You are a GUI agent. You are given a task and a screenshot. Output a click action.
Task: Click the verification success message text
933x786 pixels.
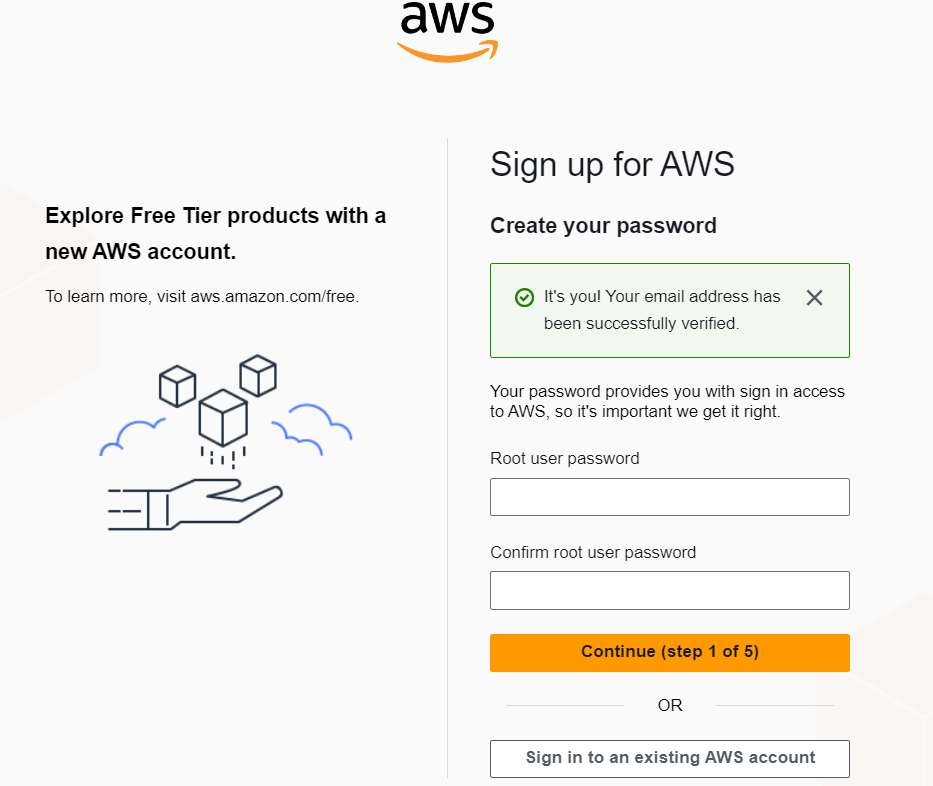click(660, 310)
